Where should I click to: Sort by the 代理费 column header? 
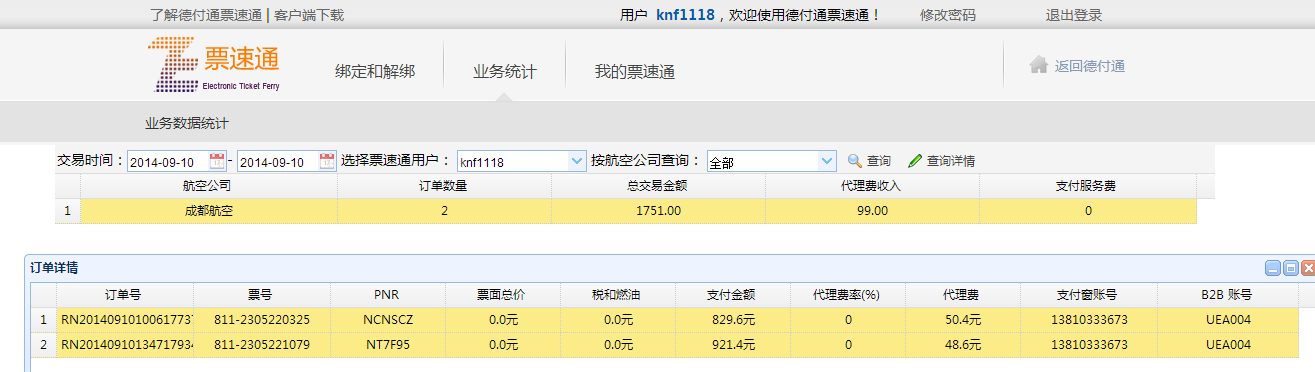tap(962, 295)
